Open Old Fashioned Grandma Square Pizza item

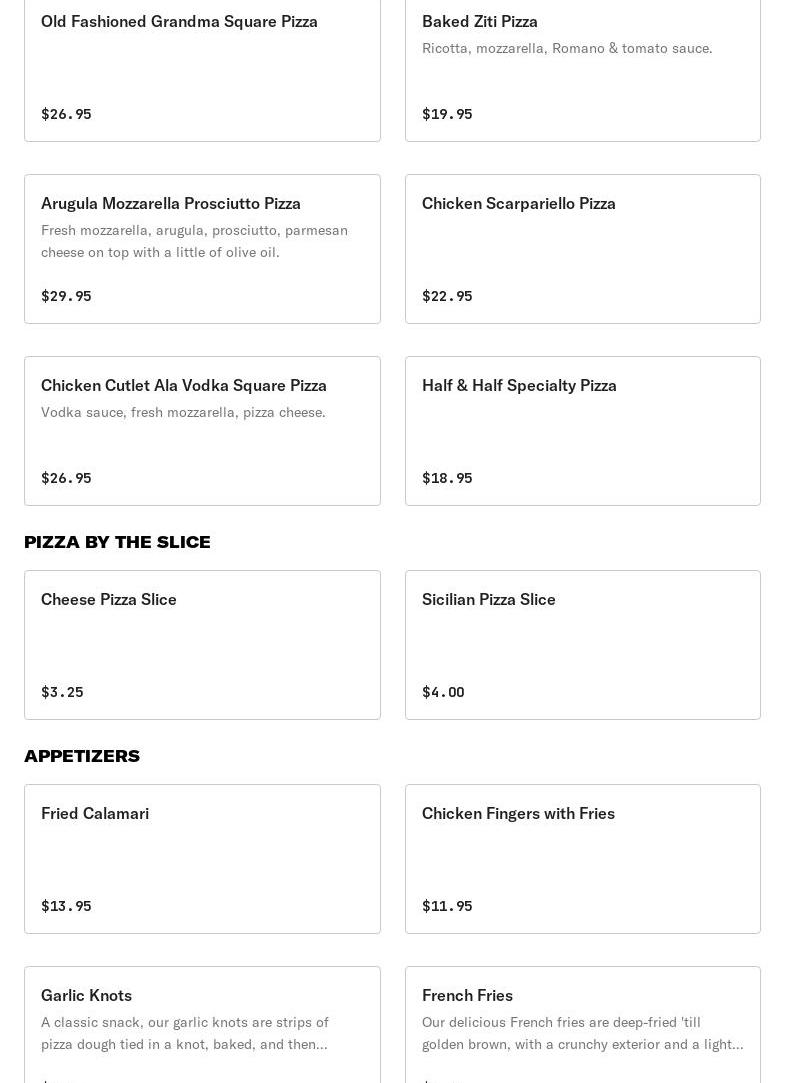pos(179,21)
